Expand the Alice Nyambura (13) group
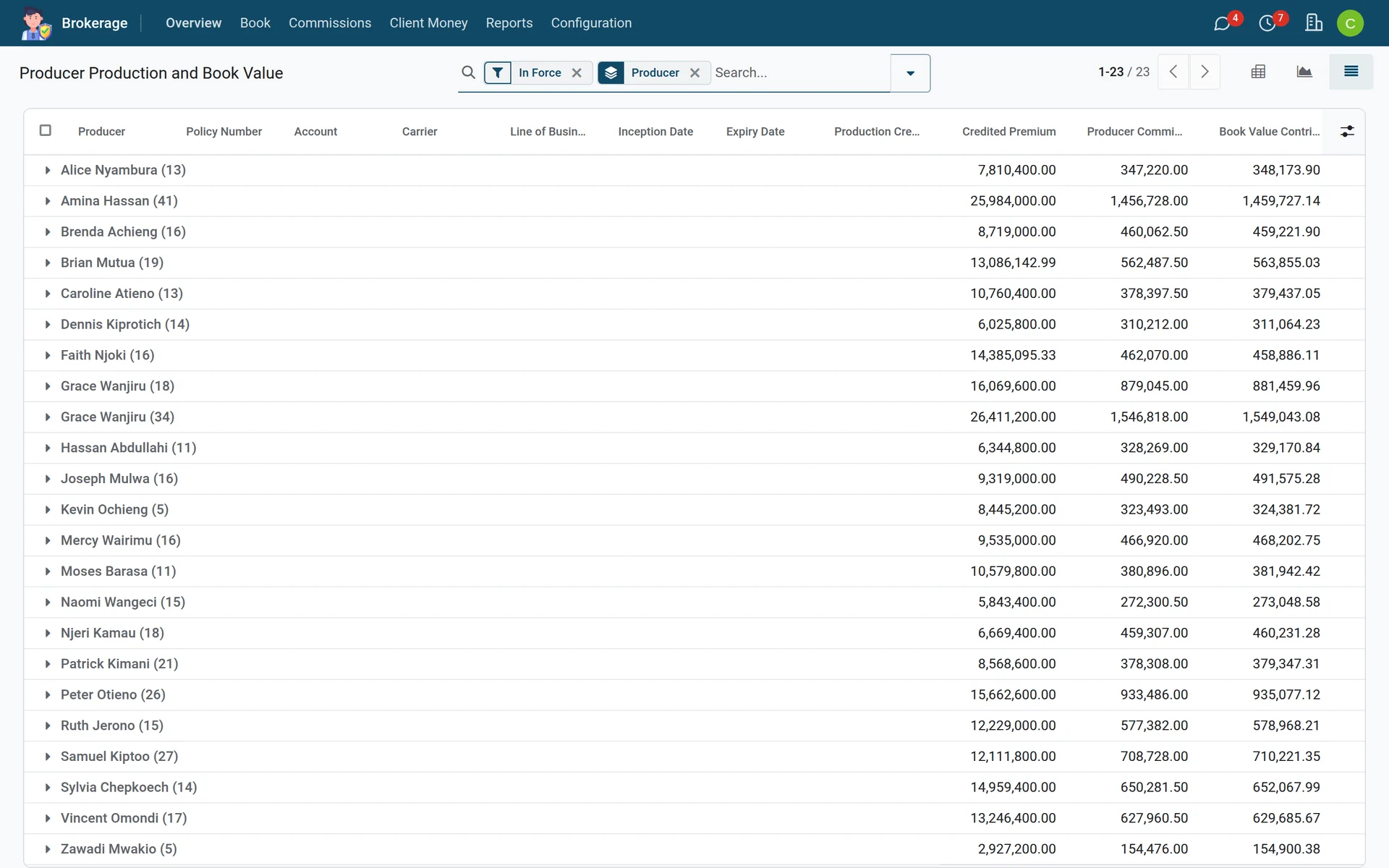1389x868 pixels. click(48, 170)
